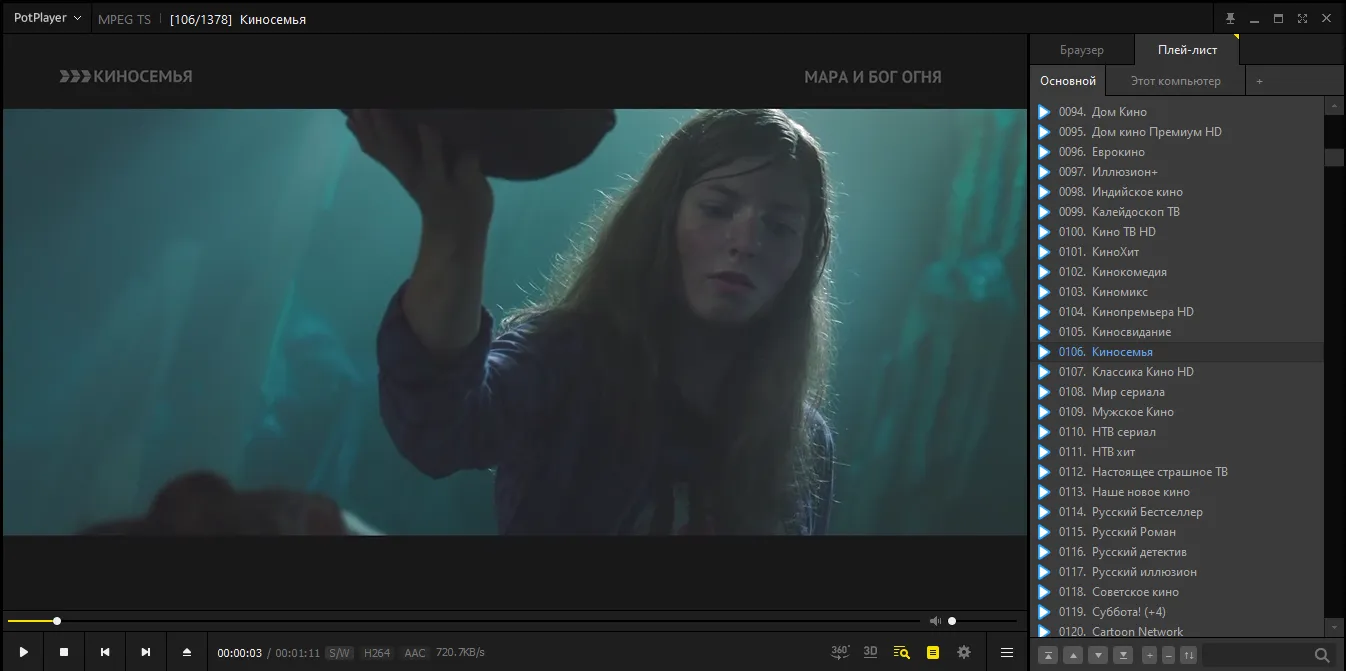Screen dimensions: 1346x671
Task: Toggle 3D video mode icon
Action: (870, 652)
